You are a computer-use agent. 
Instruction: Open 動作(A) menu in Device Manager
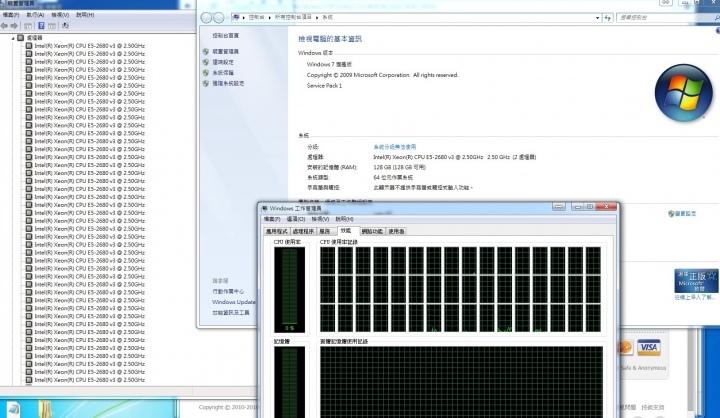[35, 15]
